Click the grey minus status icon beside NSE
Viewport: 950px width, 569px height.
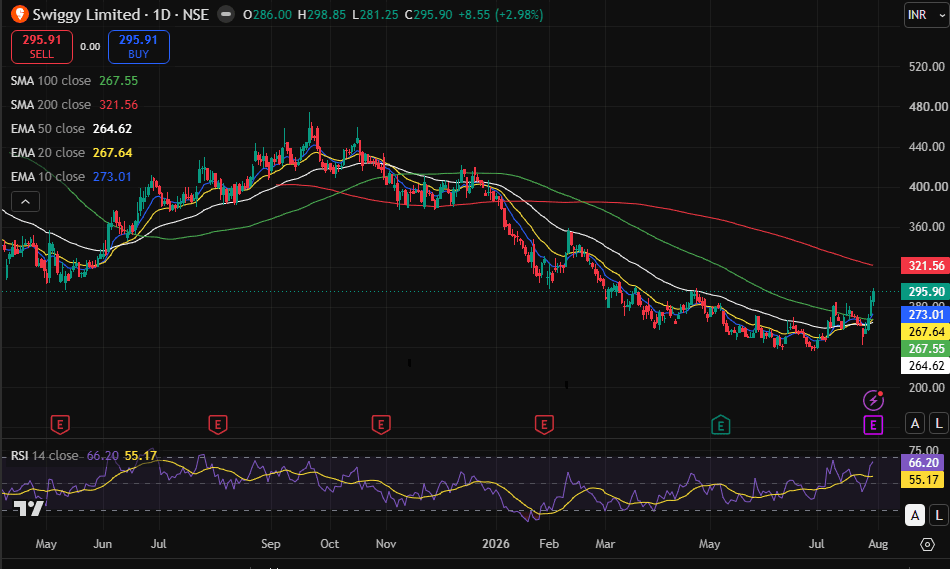(226, 14)
